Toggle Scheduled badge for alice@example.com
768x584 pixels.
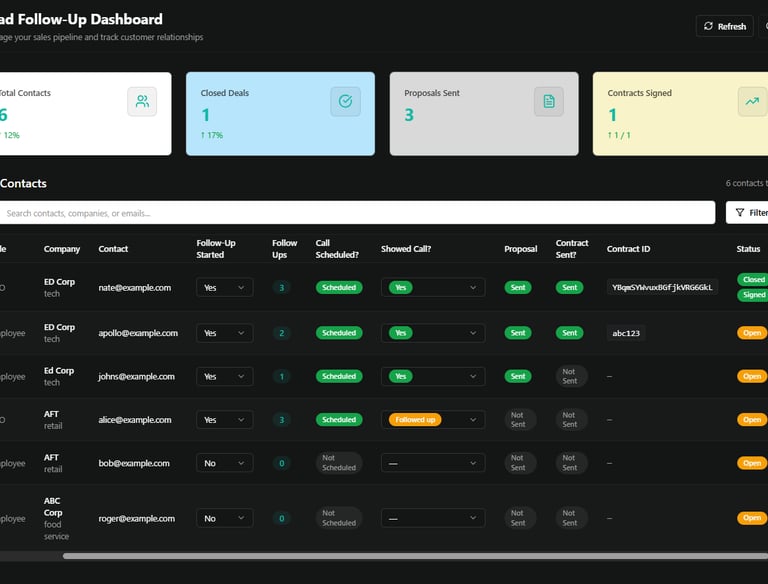point(339,420)
